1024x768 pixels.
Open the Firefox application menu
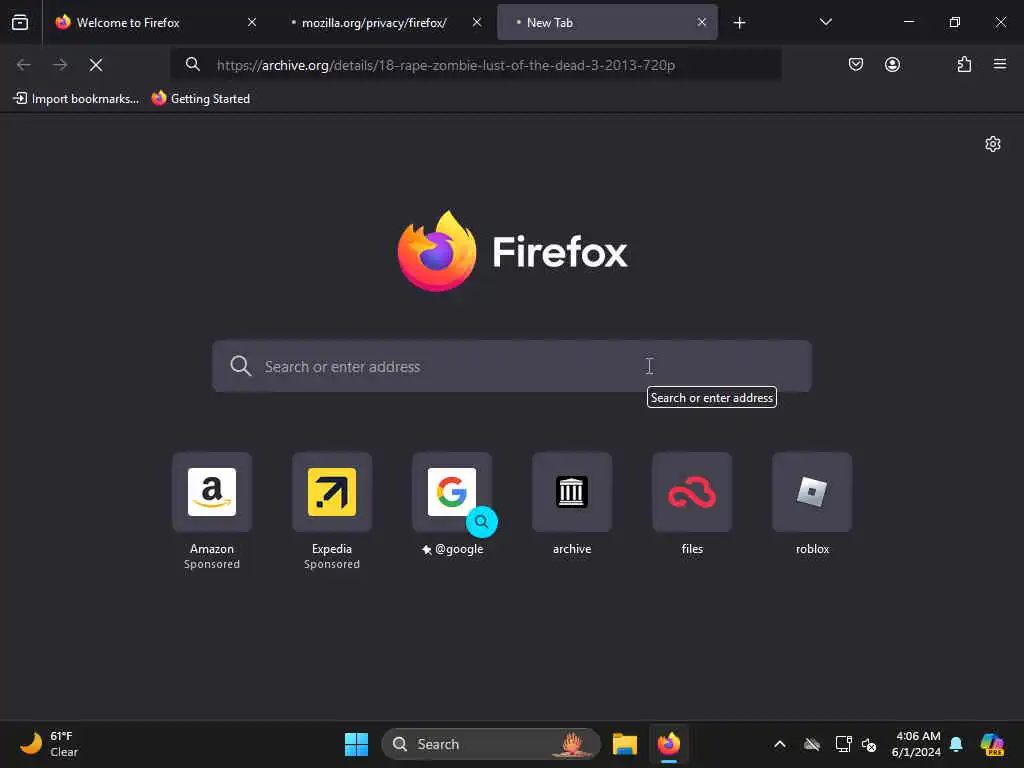tap(1000, 64)
